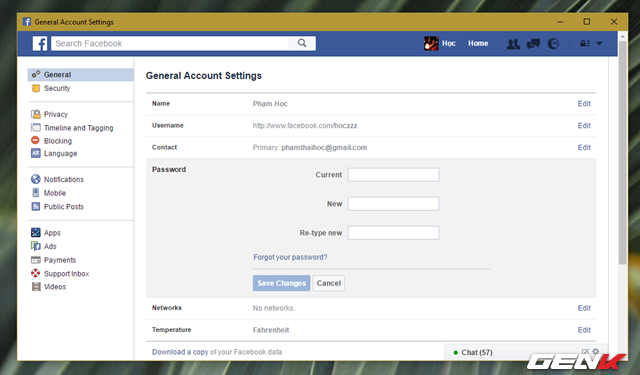Open Videos settings in sidebar
This screenshot has width=640, height=375.
coord(55,287)
